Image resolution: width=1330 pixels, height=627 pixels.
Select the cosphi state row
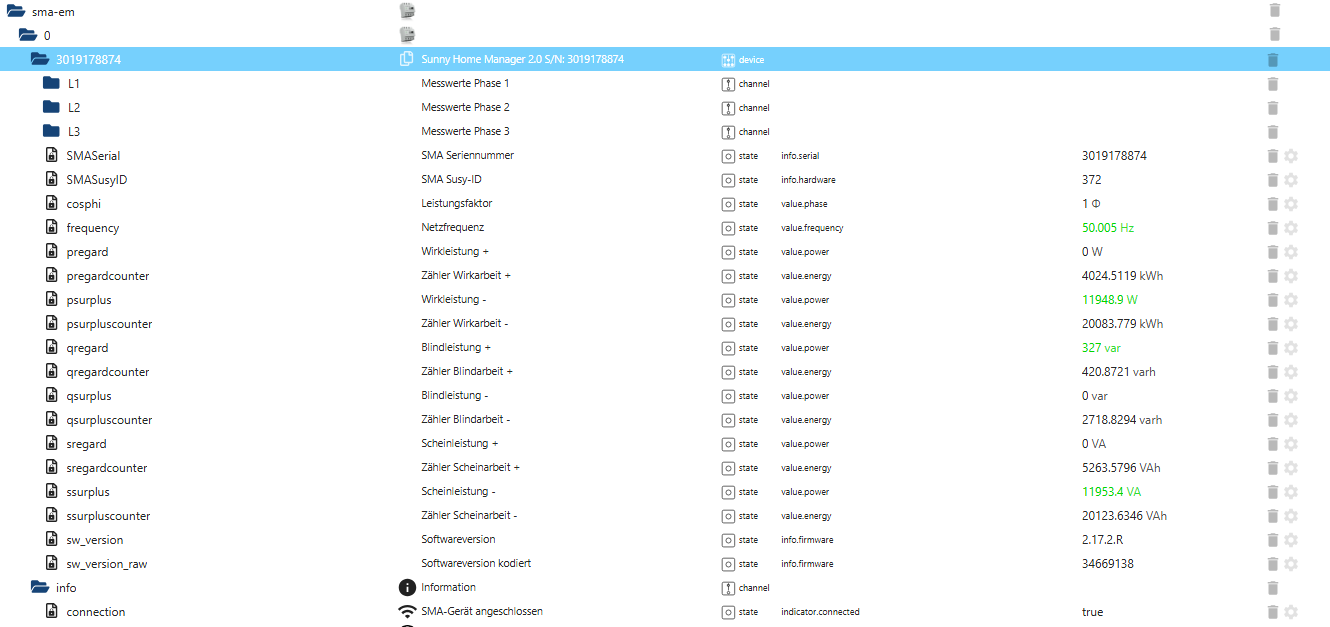665,204
